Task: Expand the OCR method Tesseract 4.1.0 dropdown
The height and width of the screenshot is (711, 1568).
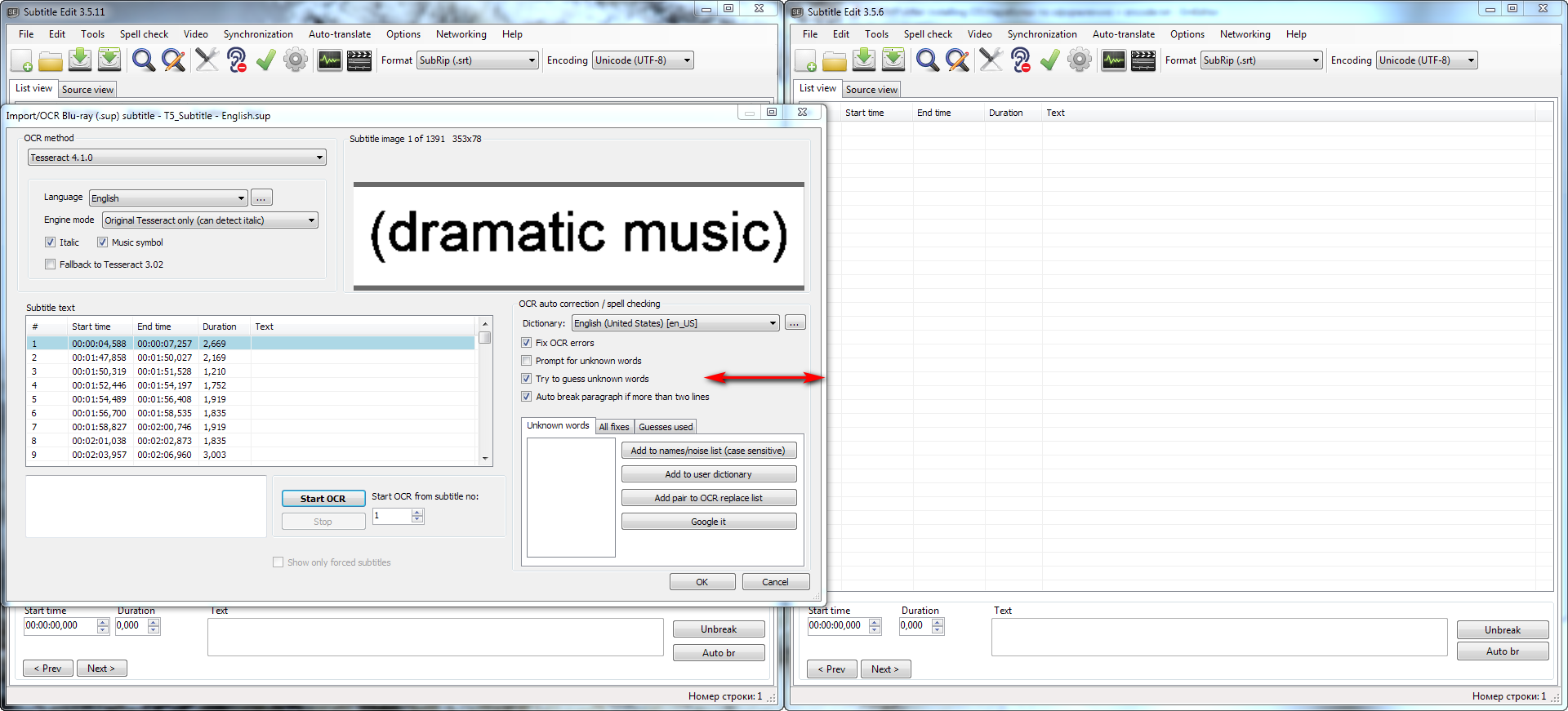Action: tap(177, 158)
